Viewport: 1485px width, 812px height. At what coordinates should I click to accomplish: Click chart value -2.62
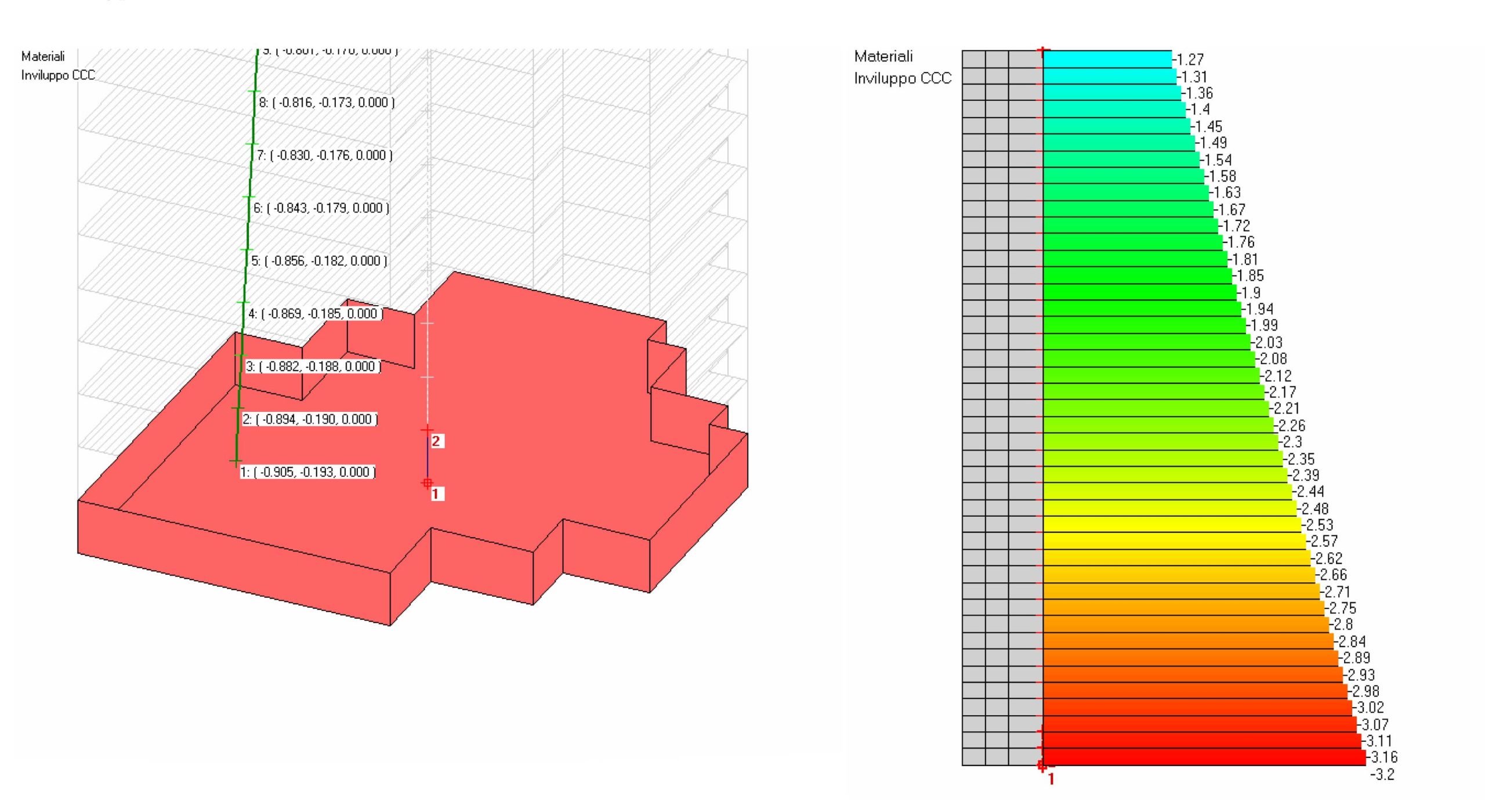point(1327,559)
